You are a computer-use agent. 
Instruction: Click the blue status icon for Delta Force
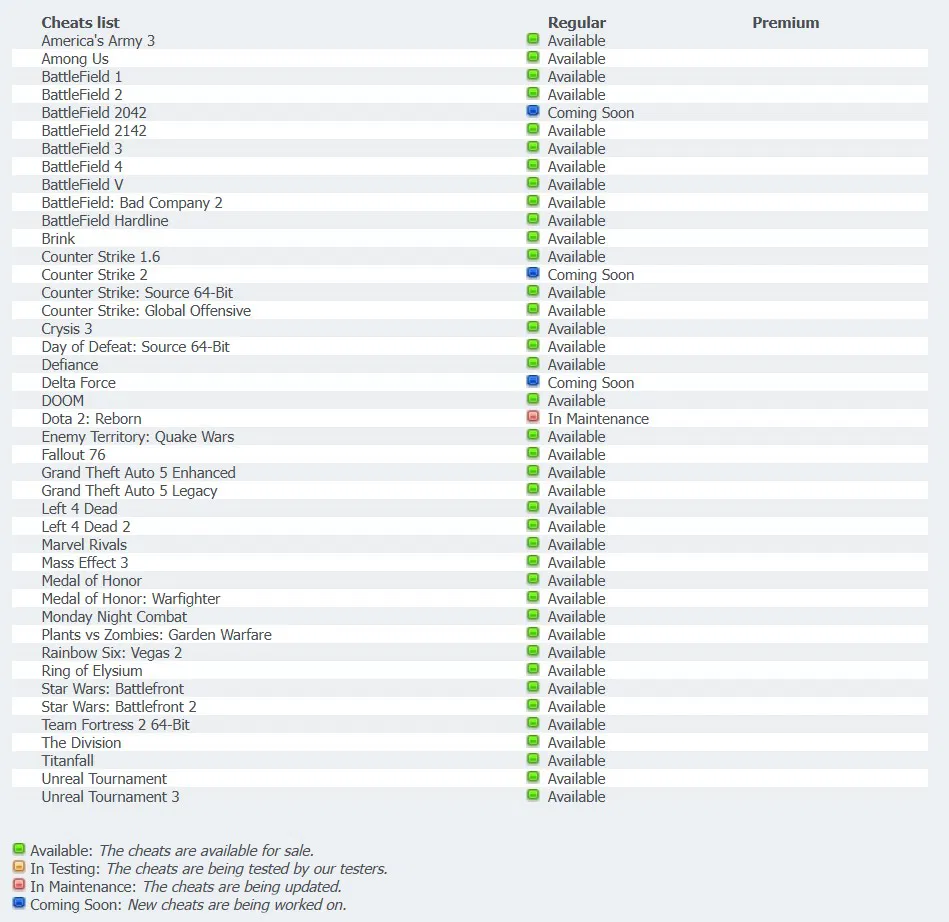[533, 381]
